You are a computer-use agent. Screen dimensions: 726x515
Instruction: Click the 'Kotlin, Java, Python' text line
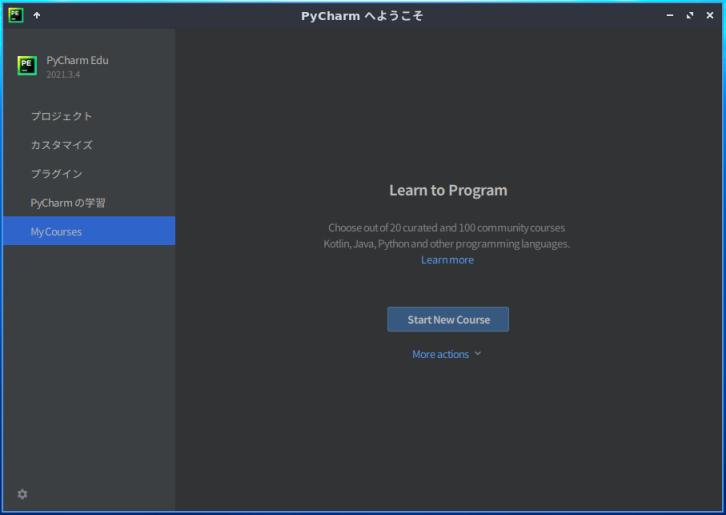coord(446,244)
